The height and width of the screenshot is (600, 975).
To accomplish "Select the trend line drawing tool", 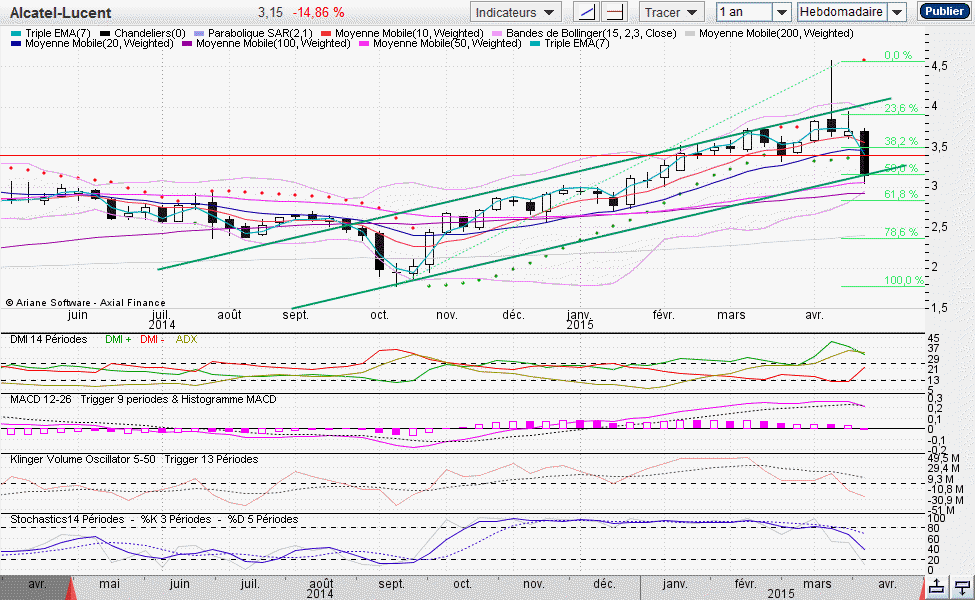I will click(x=586, y=12).
